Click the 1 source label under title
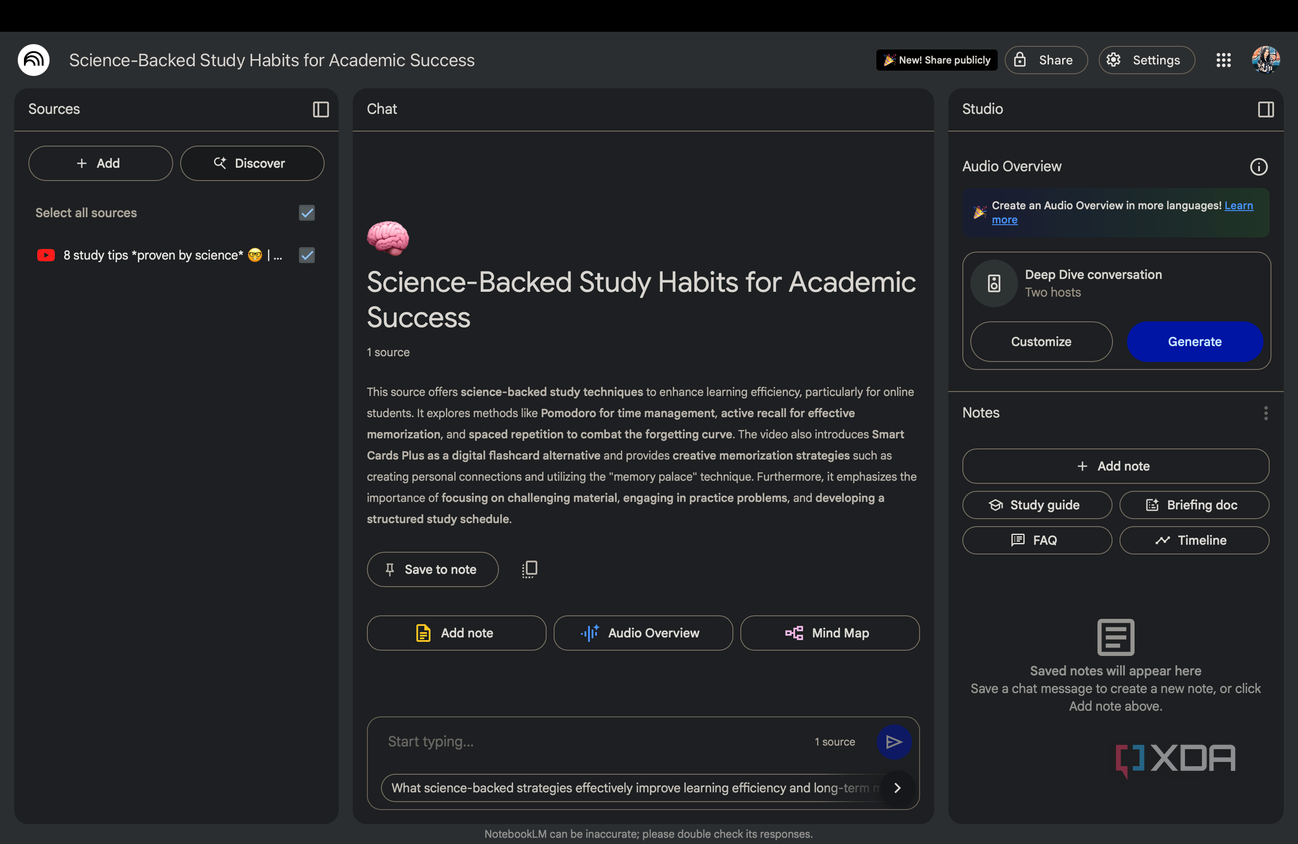Image resolution: width=1298 pixels, height=844 pixels. [388, 352]
